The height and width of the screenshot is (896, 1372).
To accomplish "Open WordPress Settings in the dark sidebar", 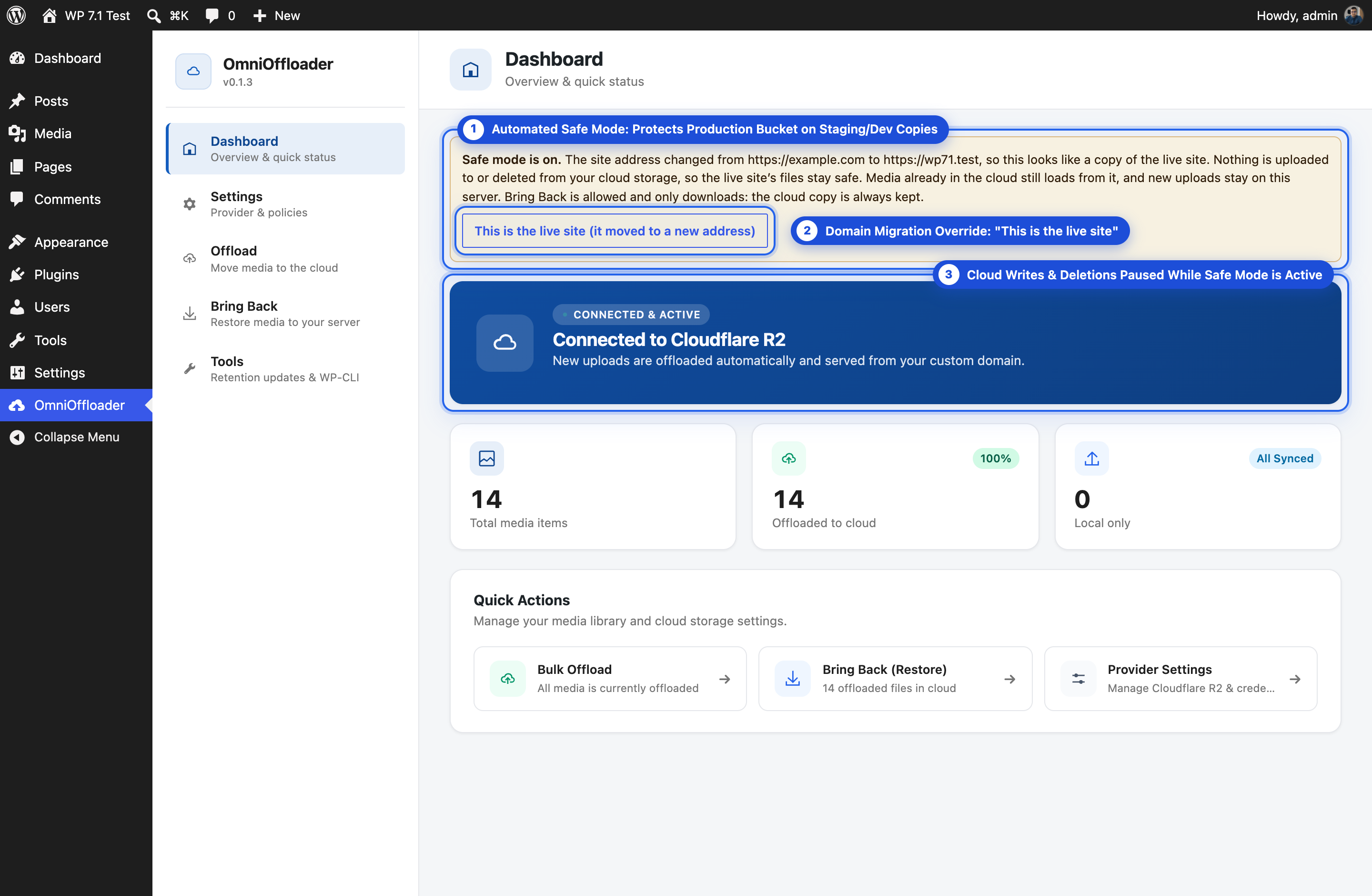I will click(76, 373).
